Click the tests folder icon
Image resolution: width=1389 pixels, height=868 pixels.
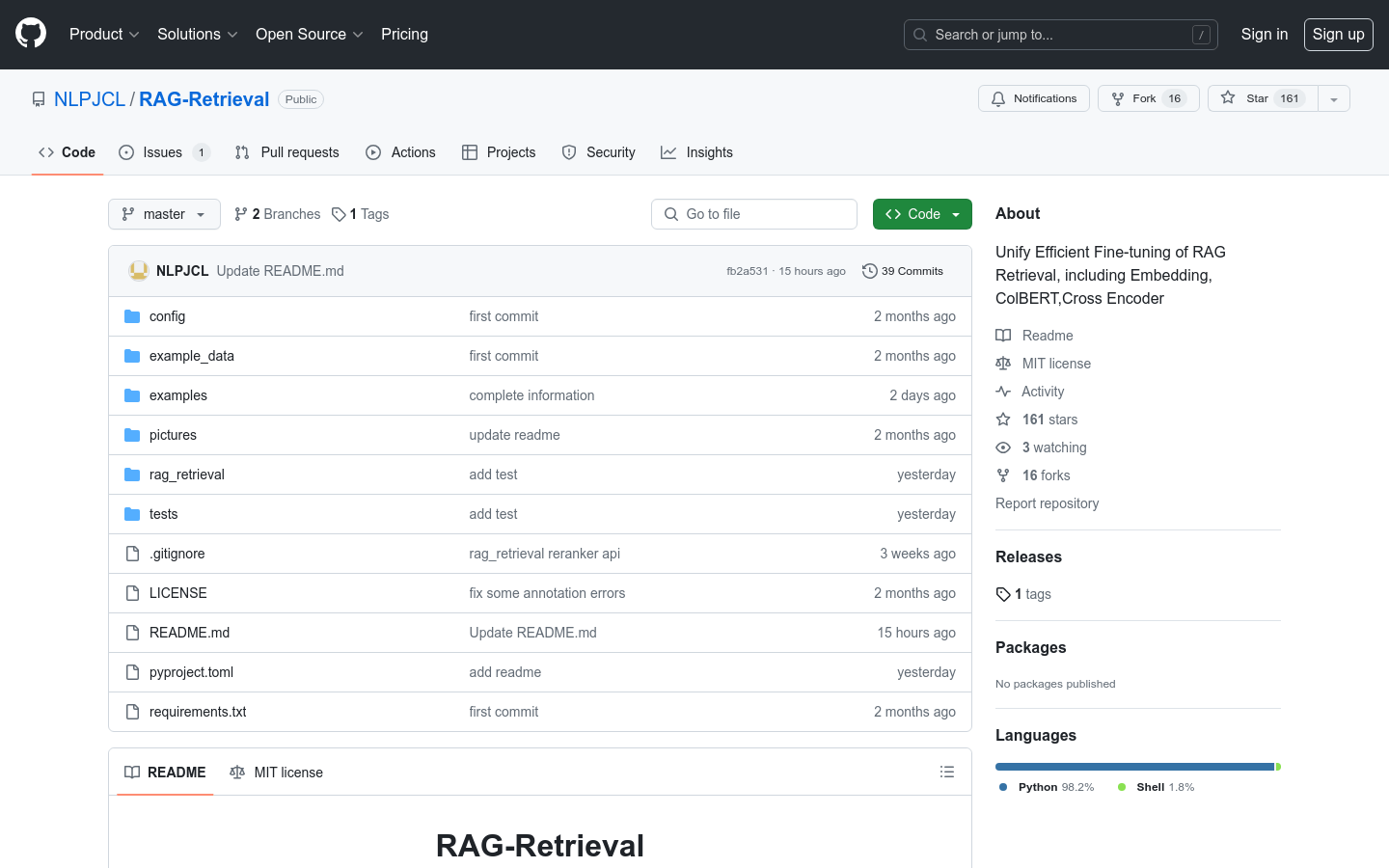coord(132,514)
